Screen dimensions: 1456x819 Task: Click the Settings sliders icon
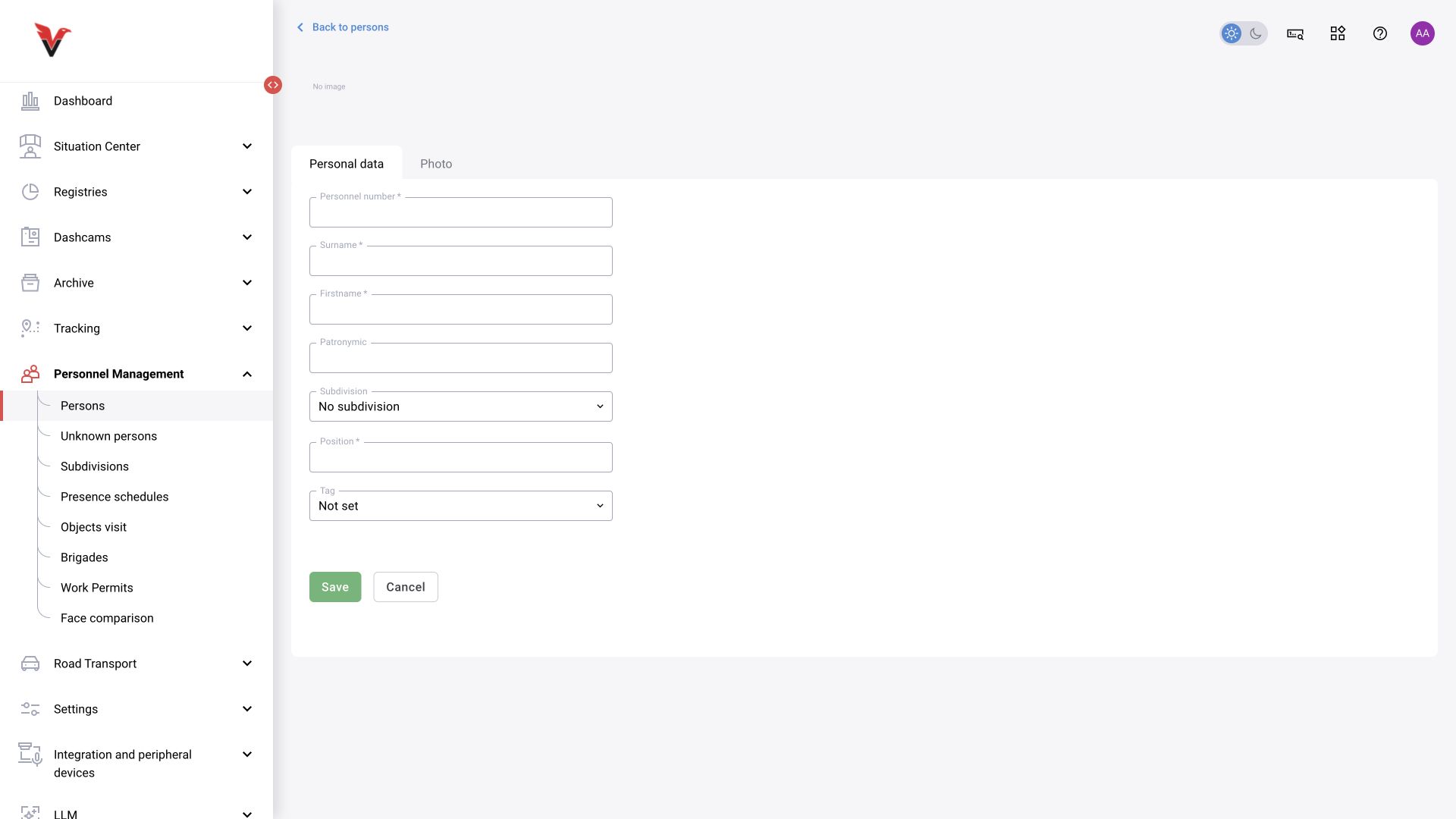(x=30, y=709)
